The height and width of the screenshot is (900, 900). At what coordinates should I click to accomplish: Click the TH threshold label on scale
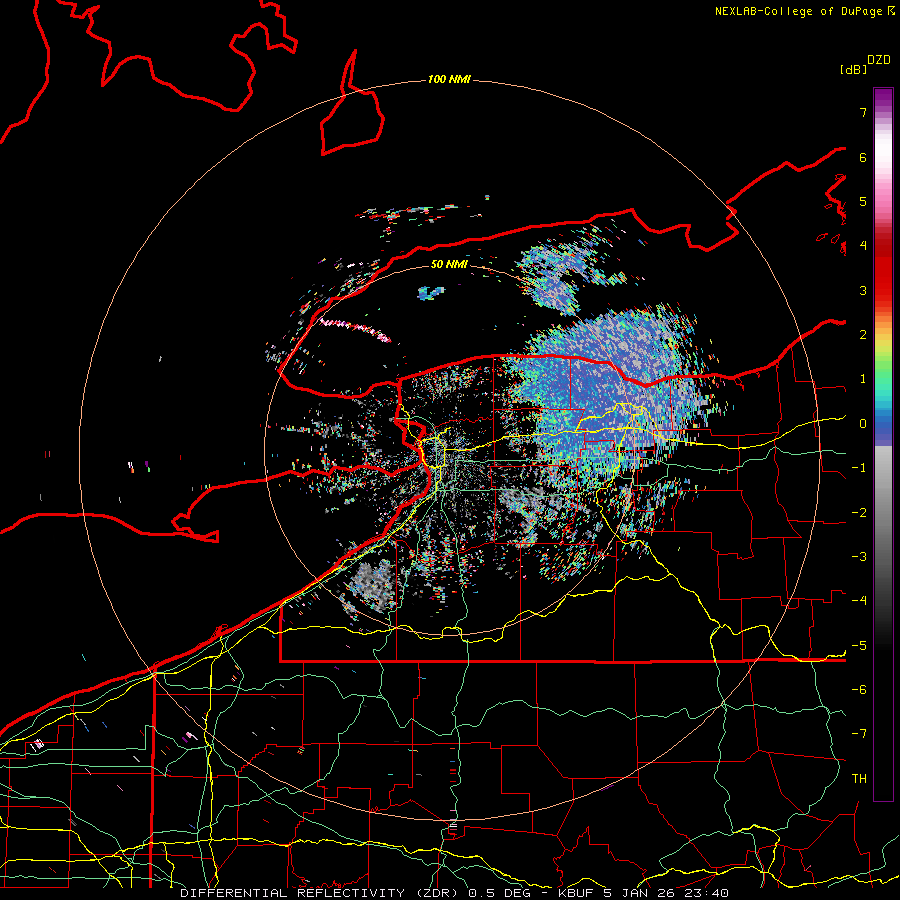coord(859,779)
